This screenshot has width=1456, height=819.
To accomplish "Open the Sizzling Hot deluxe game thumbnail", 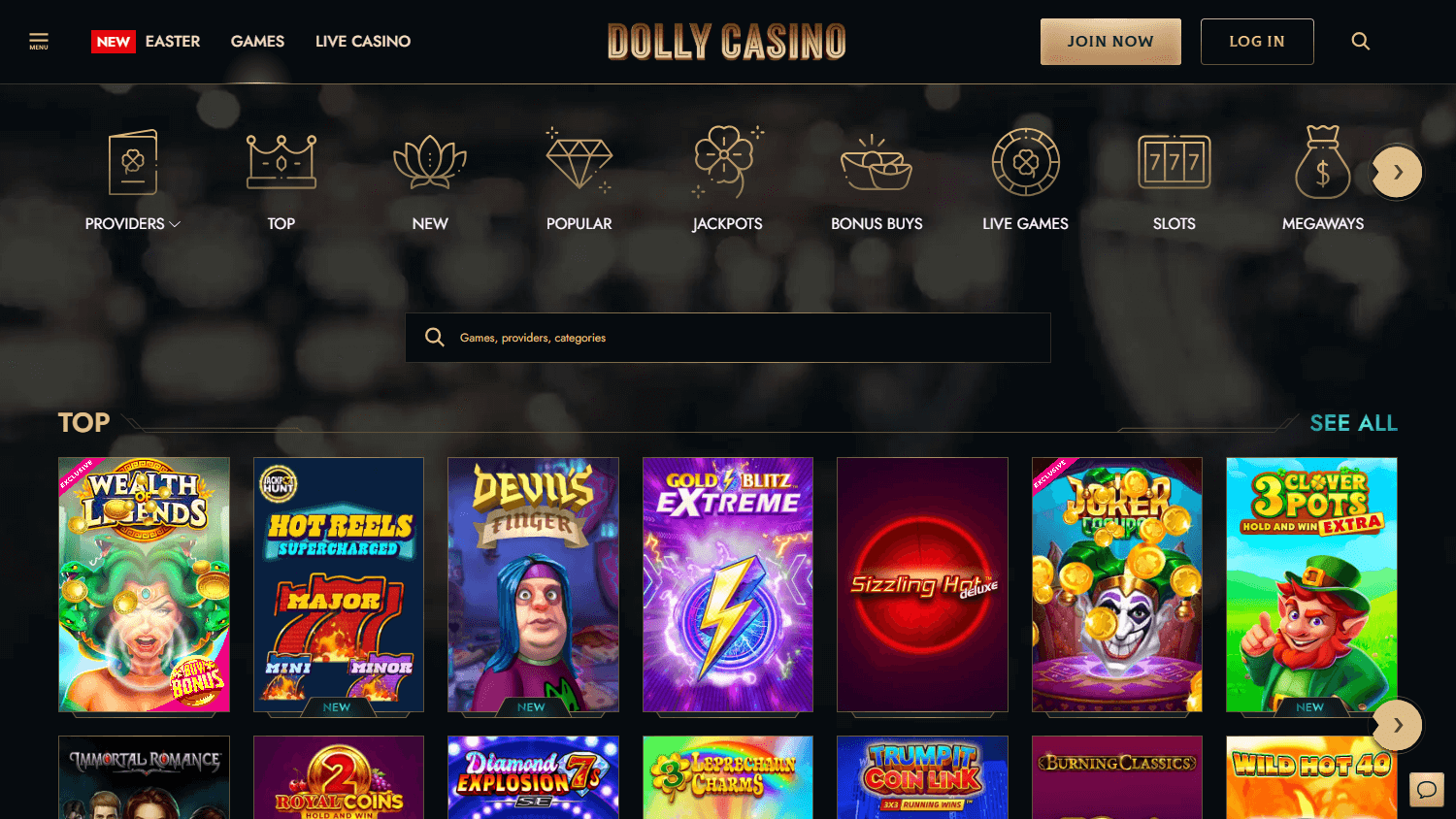I will pyautogui.click(x=922, y=585).
